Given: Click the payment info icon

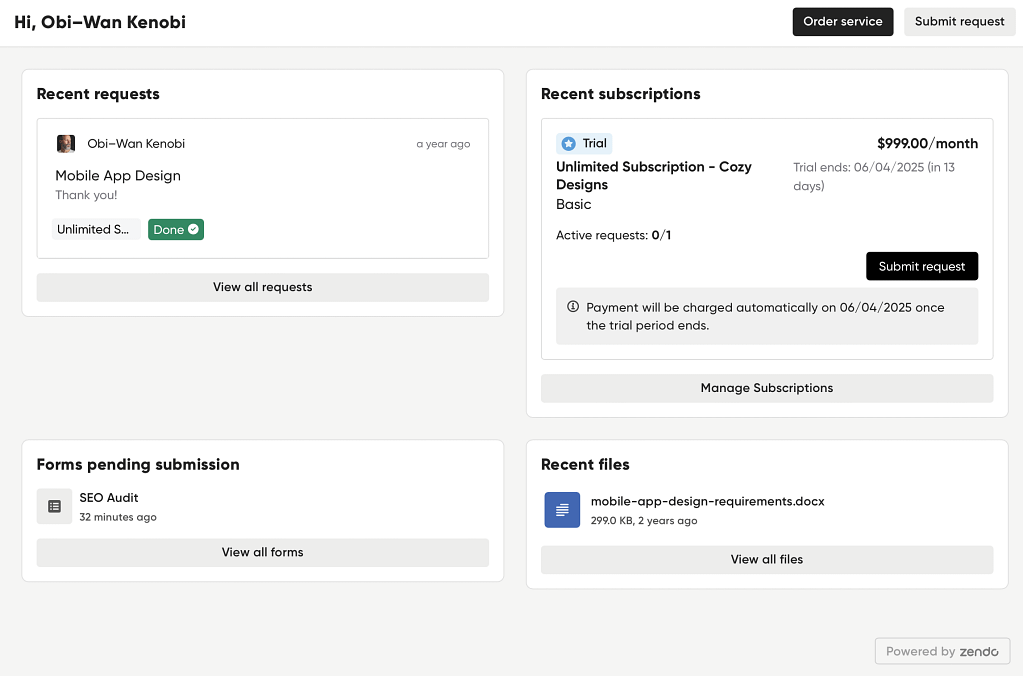Looking at the screenshot, I should pyautogui.click(x=573, y=306).
